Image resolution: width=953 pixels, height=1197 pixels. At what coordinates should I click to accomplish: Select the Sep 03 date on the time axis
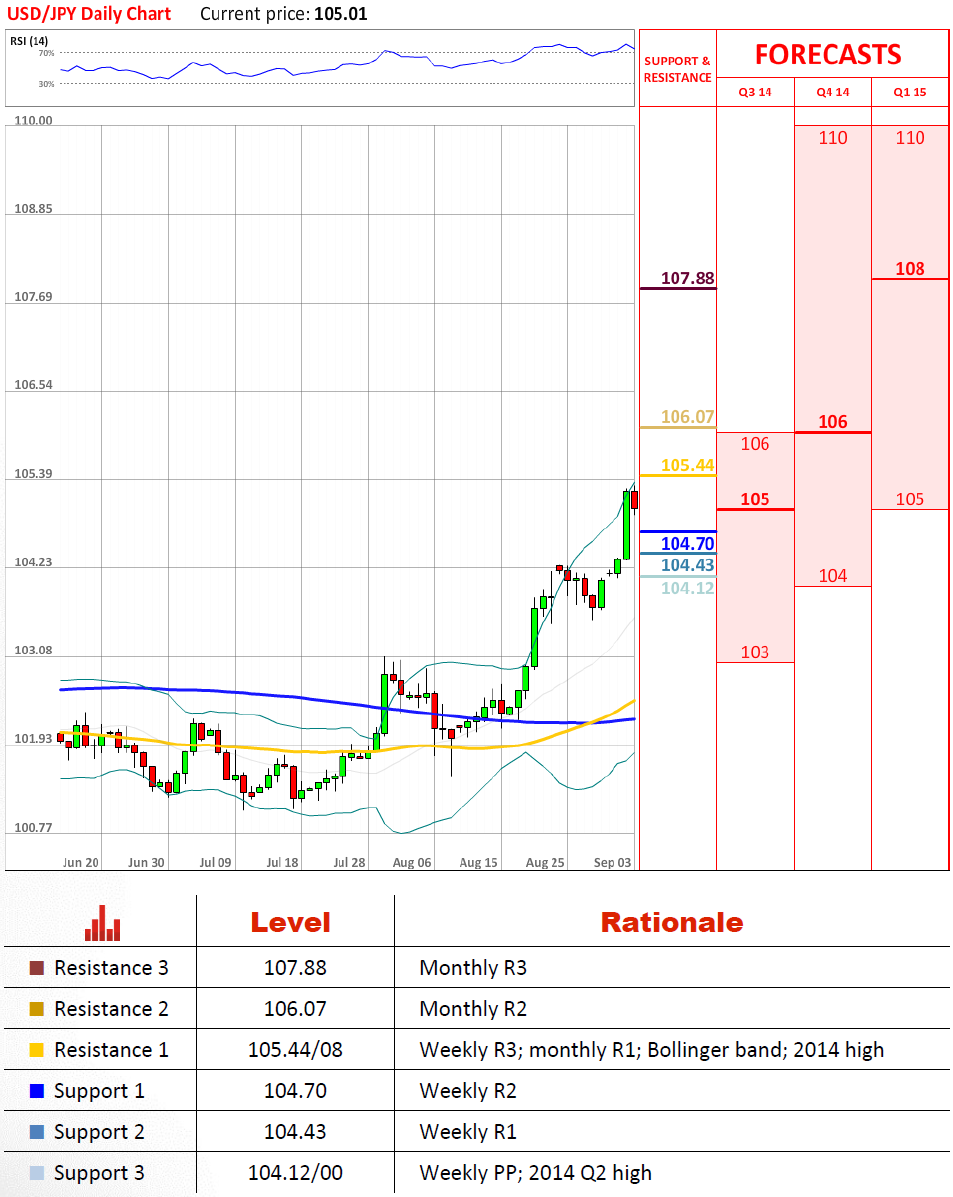pyautogui.click(x=612, y=862)
